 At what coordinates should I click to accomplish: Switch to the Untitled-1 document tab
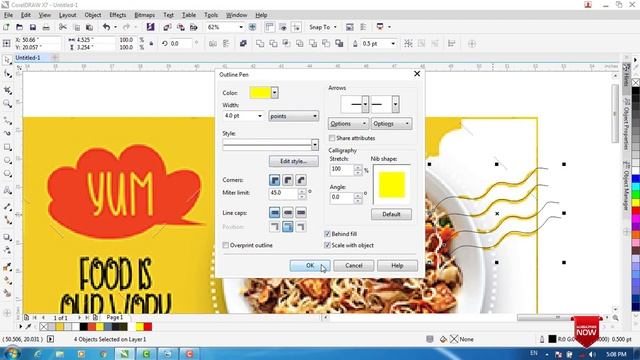coord(28,58)
